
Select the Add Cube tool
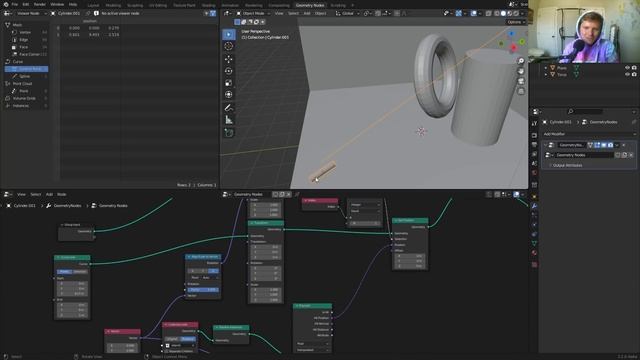point(229,133)
